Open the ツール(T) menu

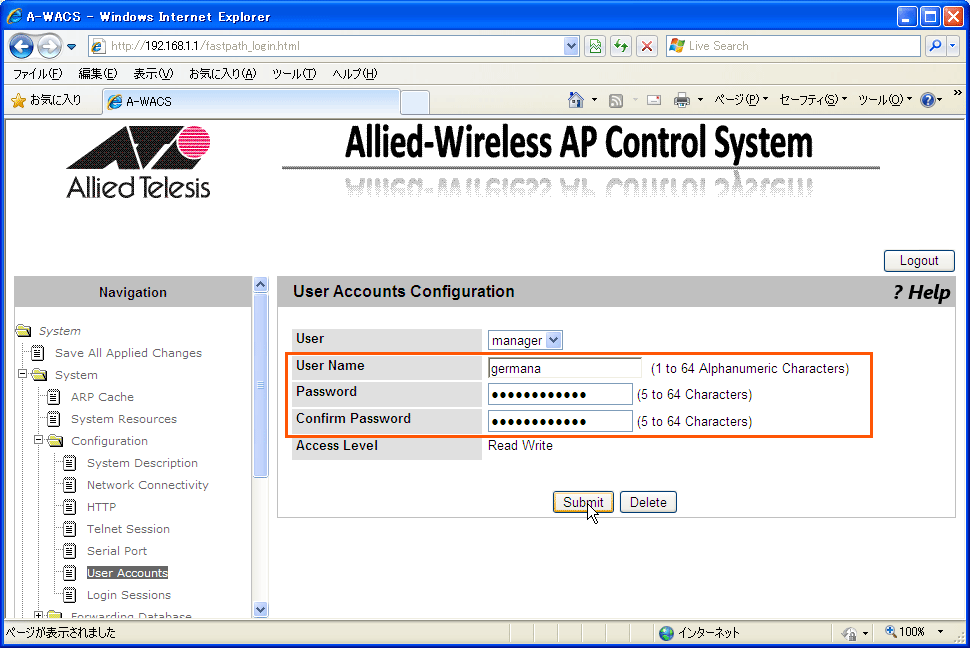[x=294, y=74]
